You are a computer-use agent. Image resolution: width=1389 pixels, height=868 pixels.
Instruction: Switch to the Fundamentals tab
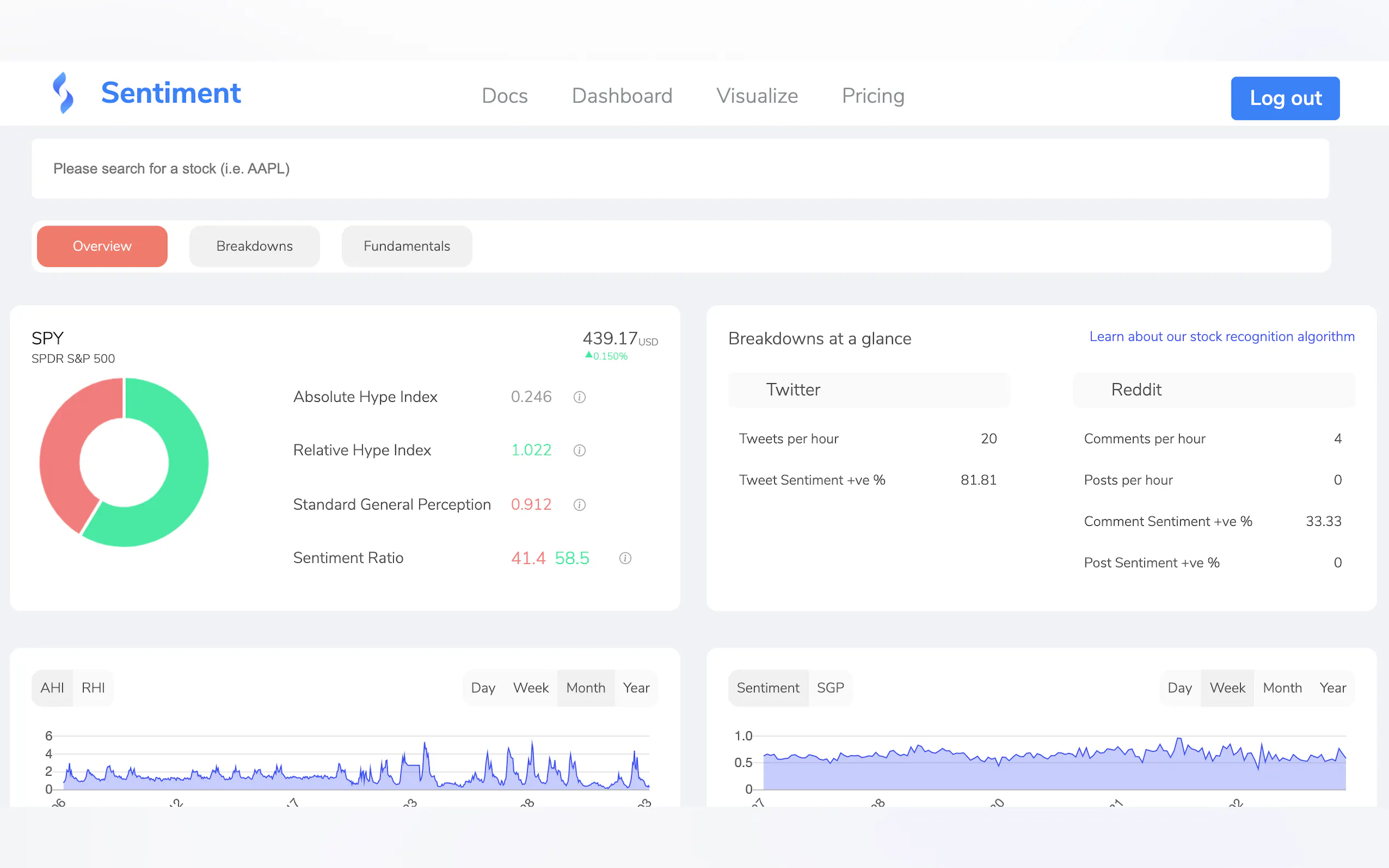click(x=406, y=247)
